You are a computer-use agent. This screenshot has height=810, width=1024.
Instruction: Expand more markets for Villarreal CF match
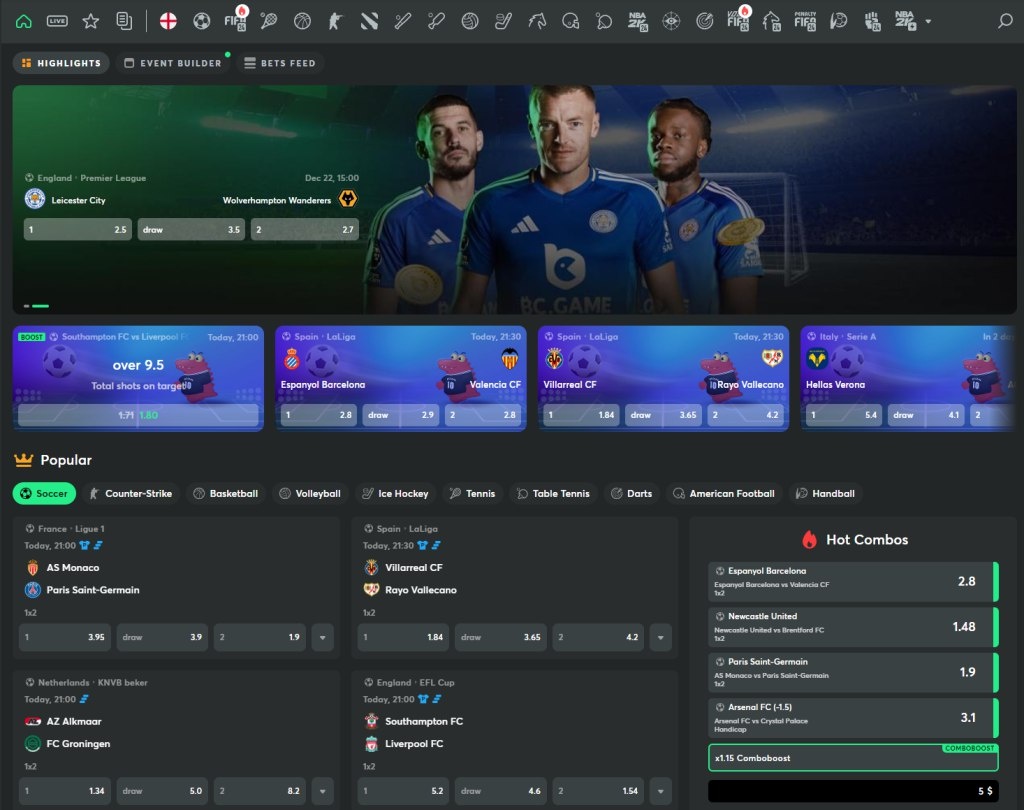point(661,637)
